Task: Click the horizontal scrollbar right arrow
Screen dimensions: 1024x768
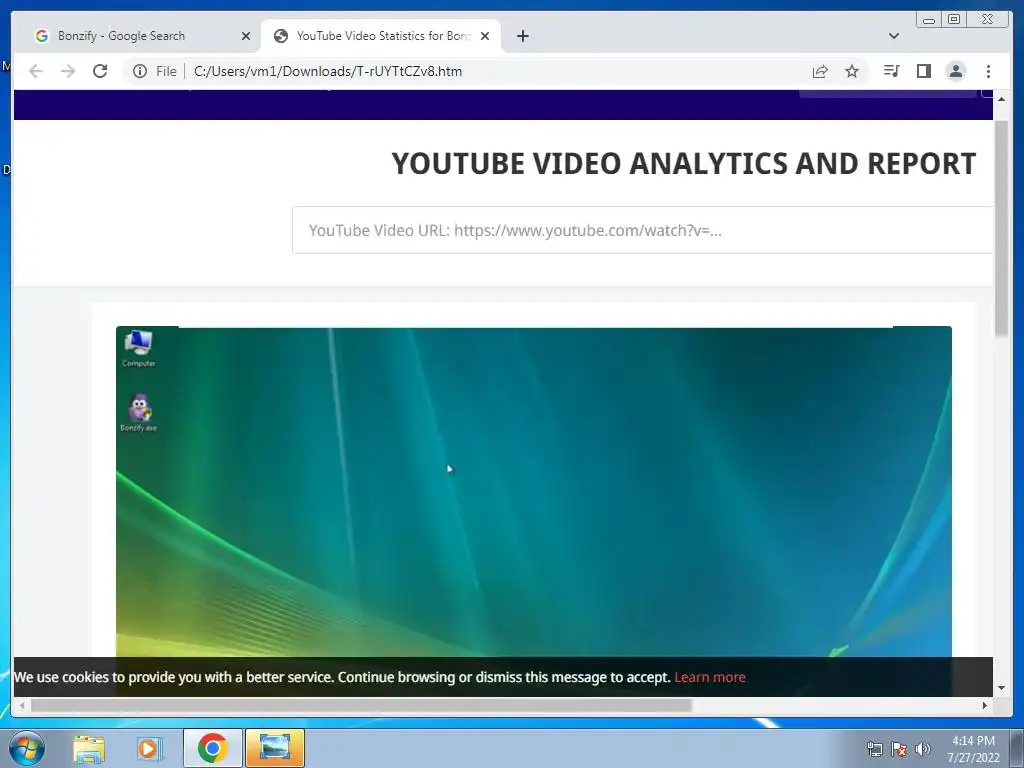Action: pyautogui.click(x=985, y=705)
